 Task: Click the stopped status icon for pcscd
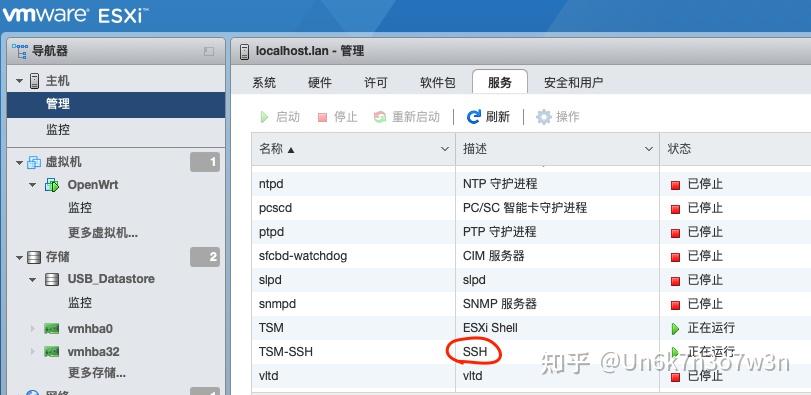[675, 209]
